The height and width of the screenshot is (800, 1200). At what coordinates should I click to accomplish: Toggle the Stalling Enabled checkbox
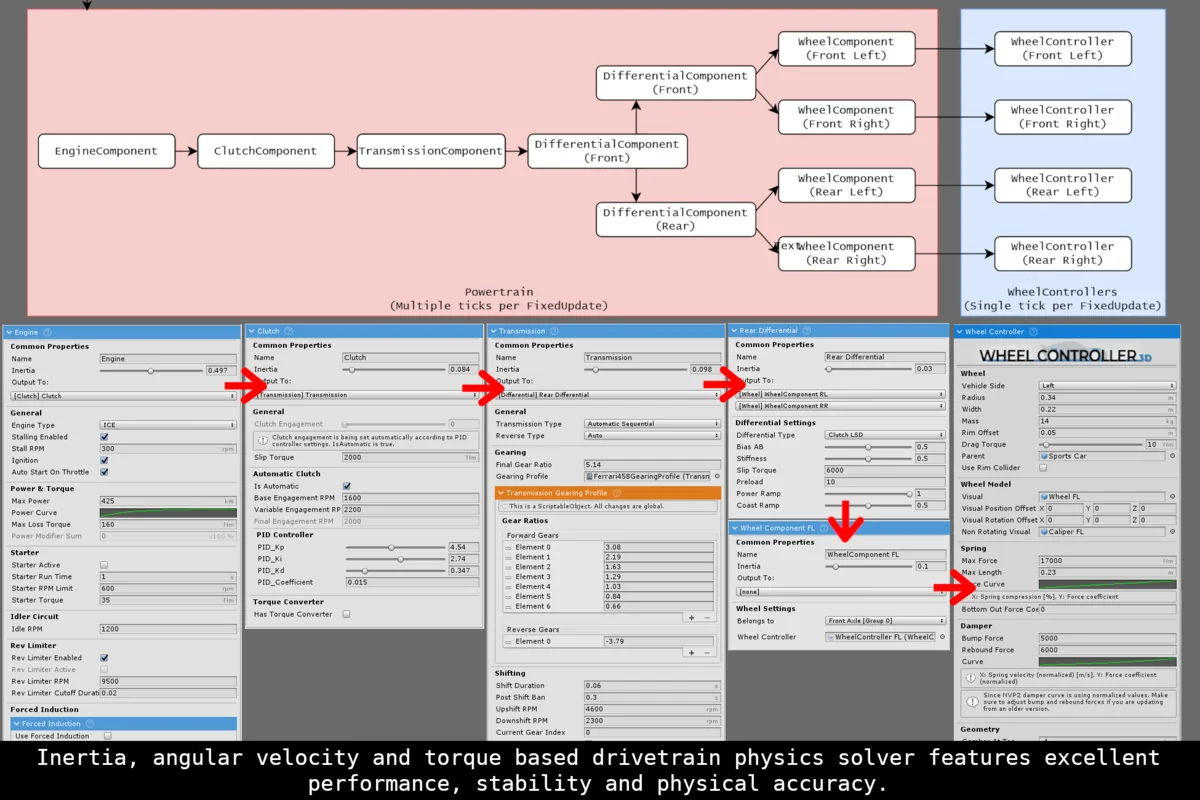105,437
